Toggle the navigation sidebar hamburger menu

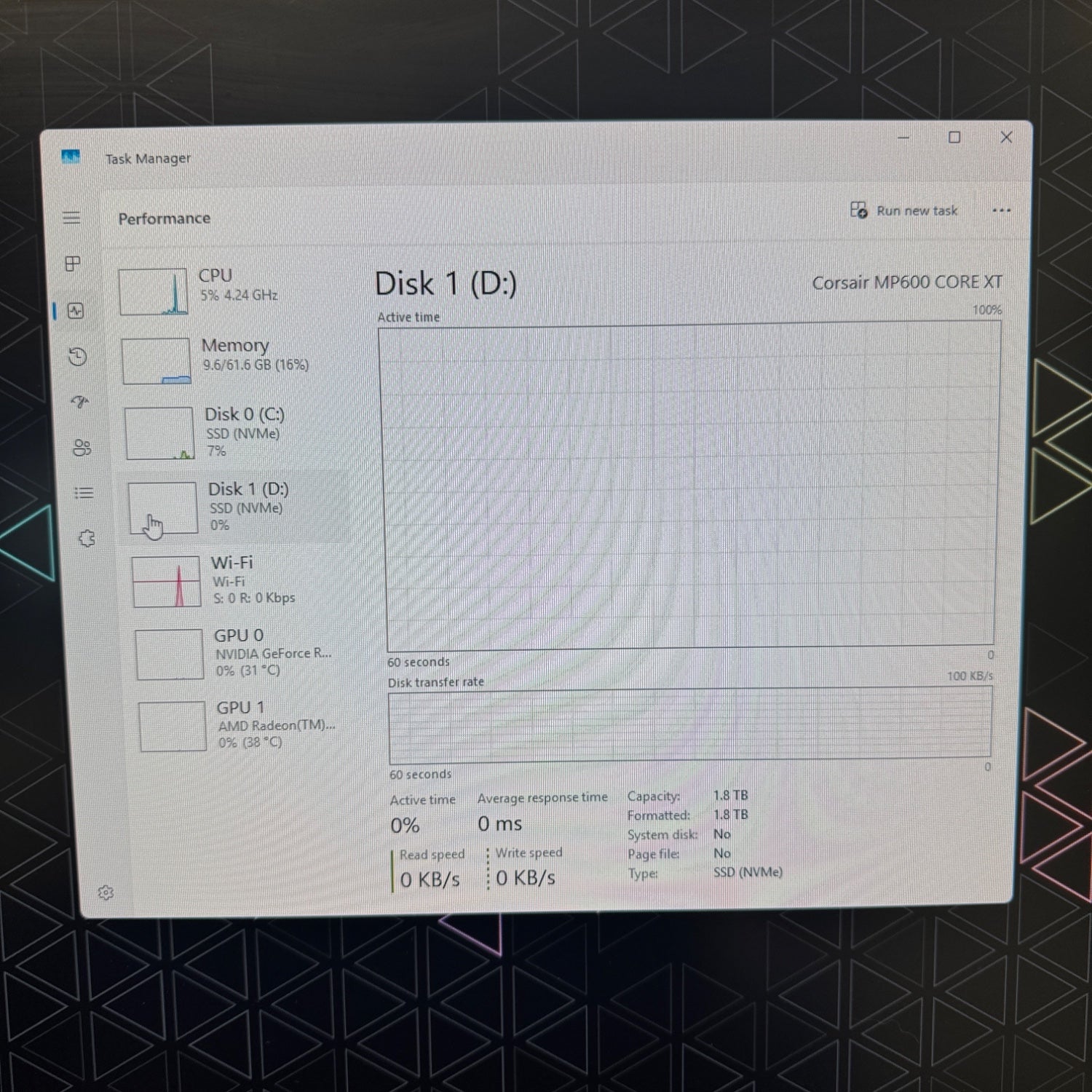coord(72,217)
